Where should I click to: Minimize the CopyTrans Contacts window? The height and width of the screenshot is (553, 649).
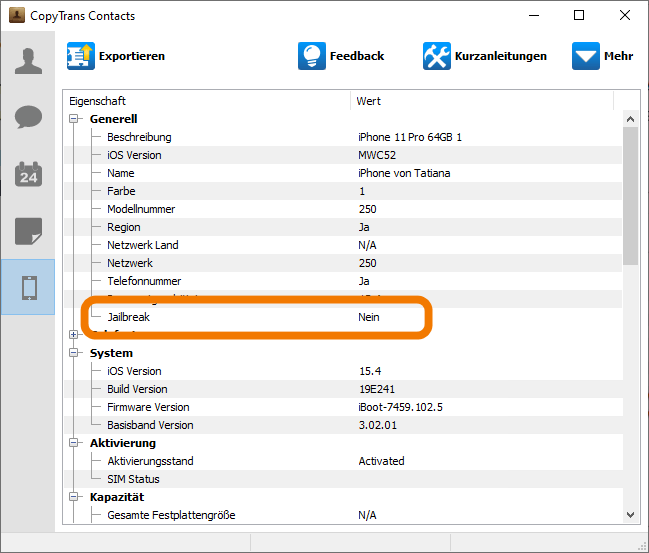point(534,15)
